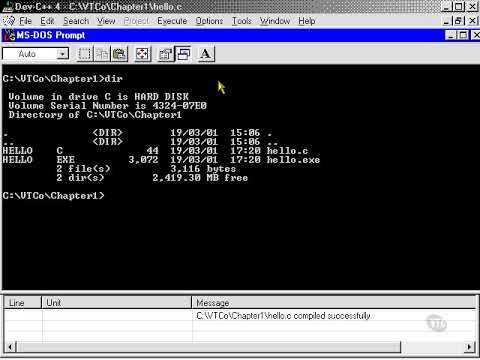The width and height of the screenshot is (480, 360).
Task: Click the horizontal scrollbar thumb in message panel
Action: pos(209,347)
